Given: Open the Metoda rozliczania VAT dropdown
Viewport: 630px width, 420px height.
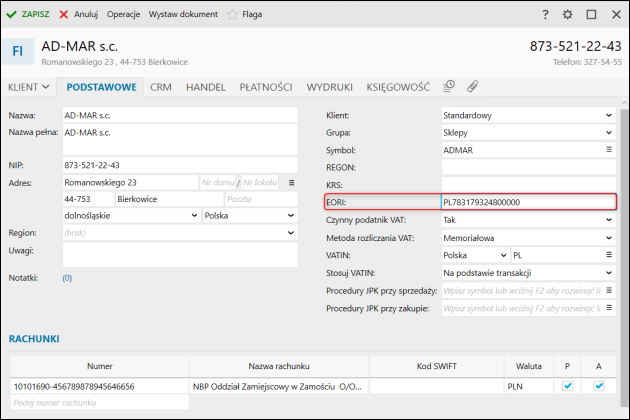Looking at the screenshot, I should tap(608, 238).
